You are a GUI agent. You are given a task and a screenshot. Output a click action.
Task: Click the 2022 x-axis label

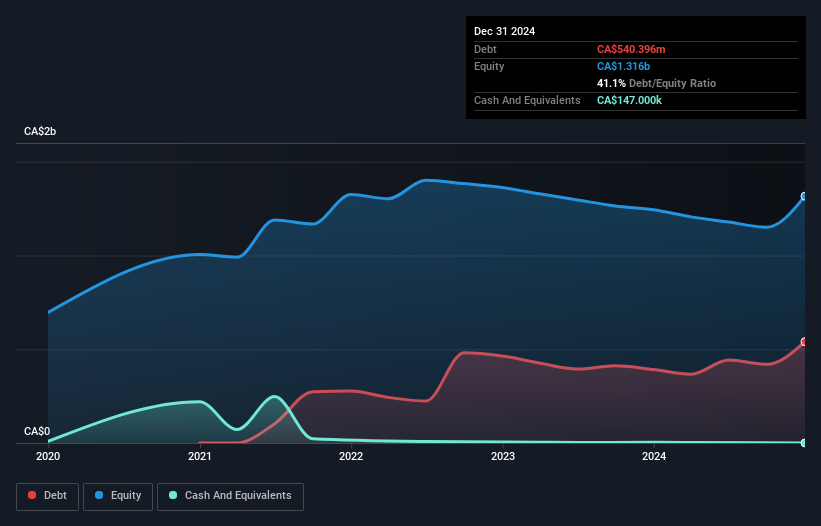point(351,456)
